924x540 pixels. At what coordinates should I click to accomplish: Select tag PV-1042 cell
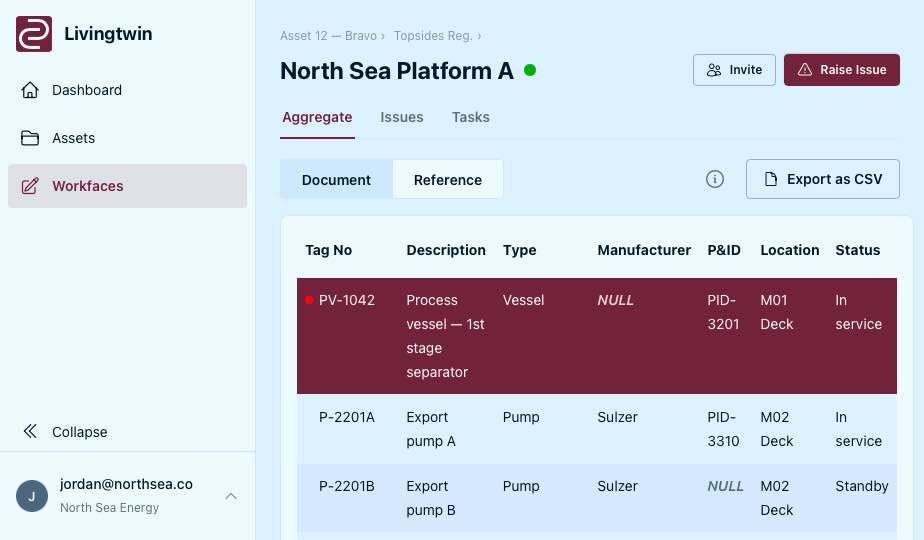346,300
